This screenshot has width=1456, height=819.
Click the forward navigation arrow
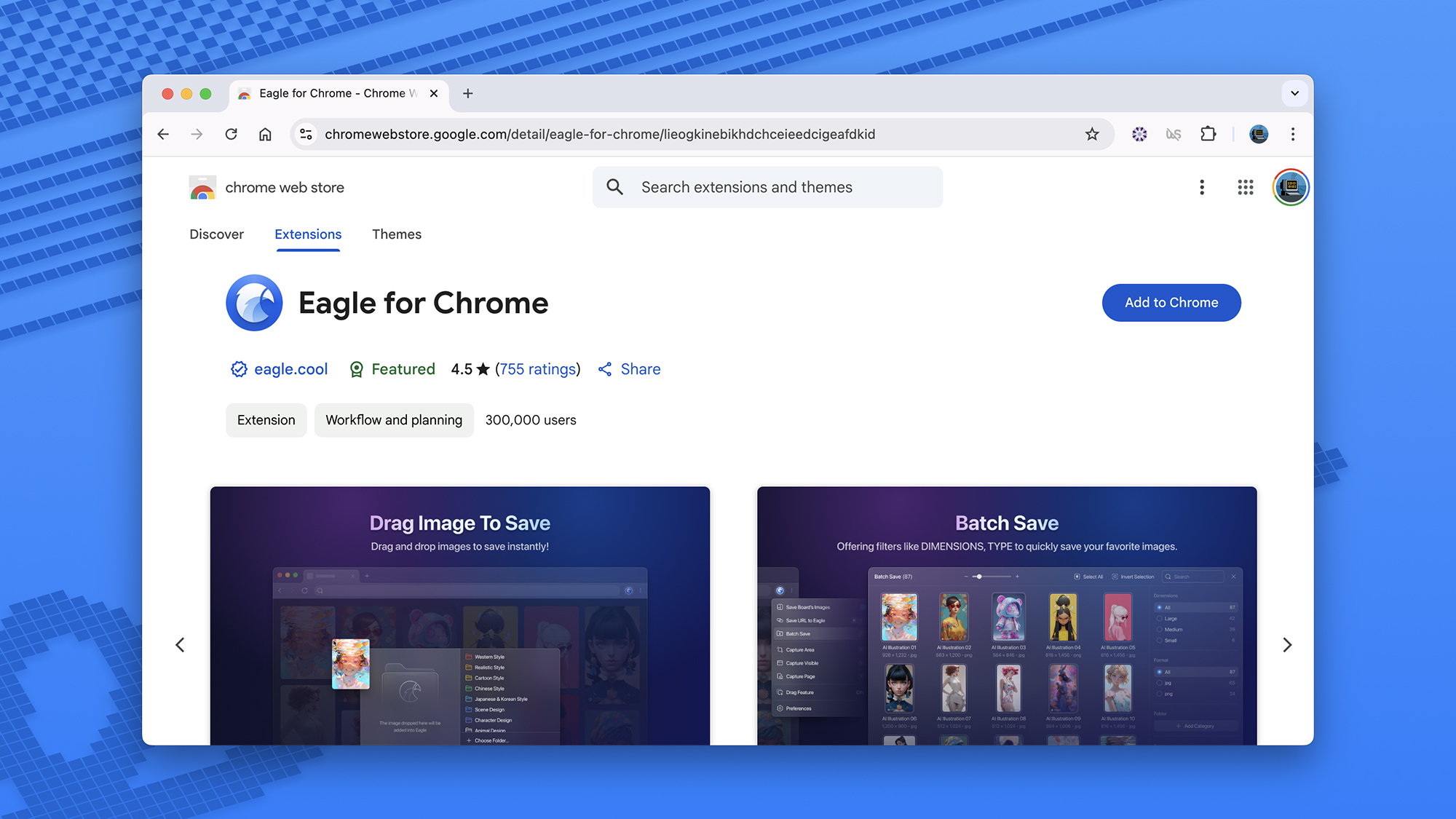(197, 134)
